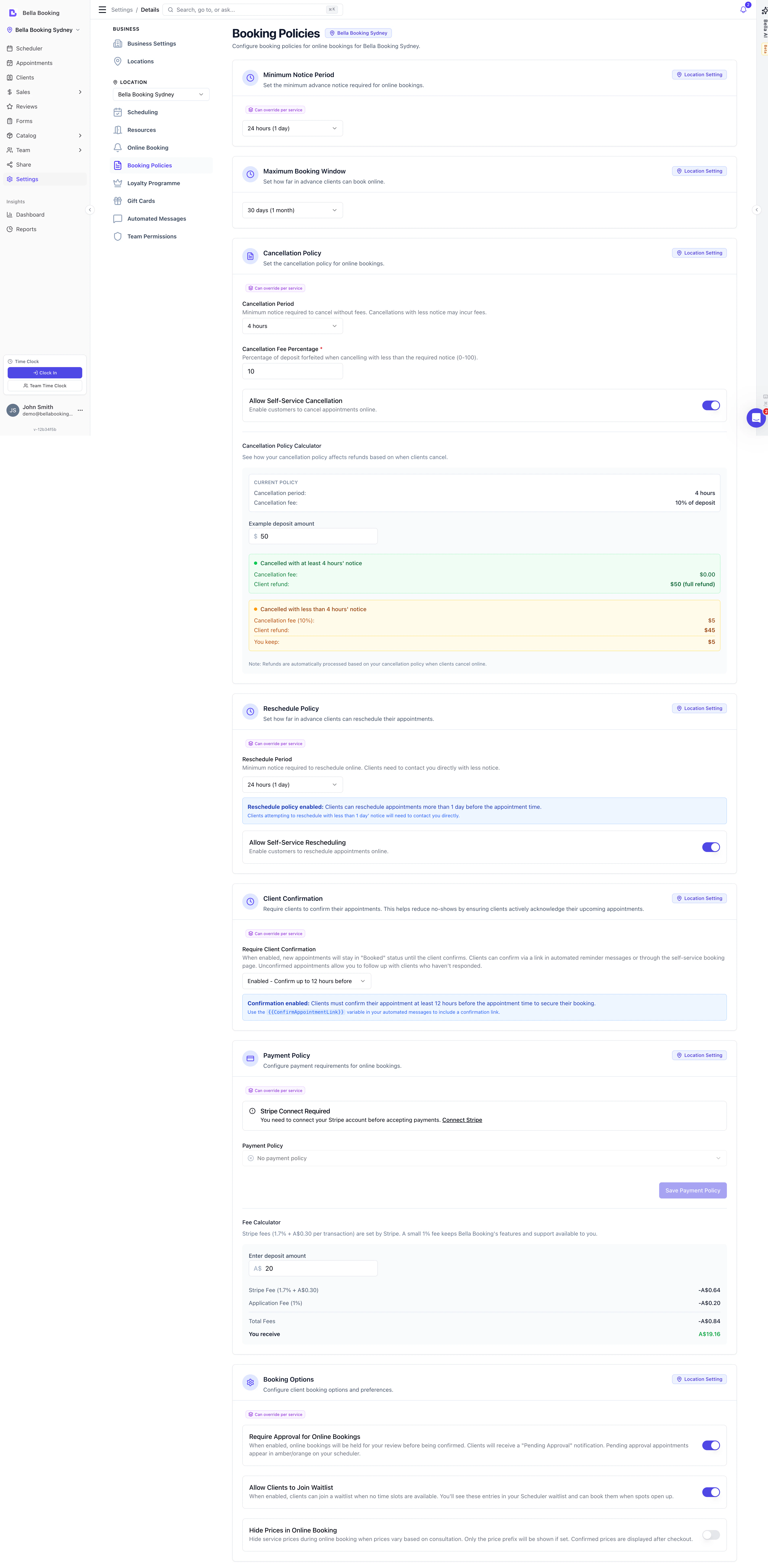768x1568 pixels.
Task: Click the Bella Booking Sydney title badge
Action: 358,33
